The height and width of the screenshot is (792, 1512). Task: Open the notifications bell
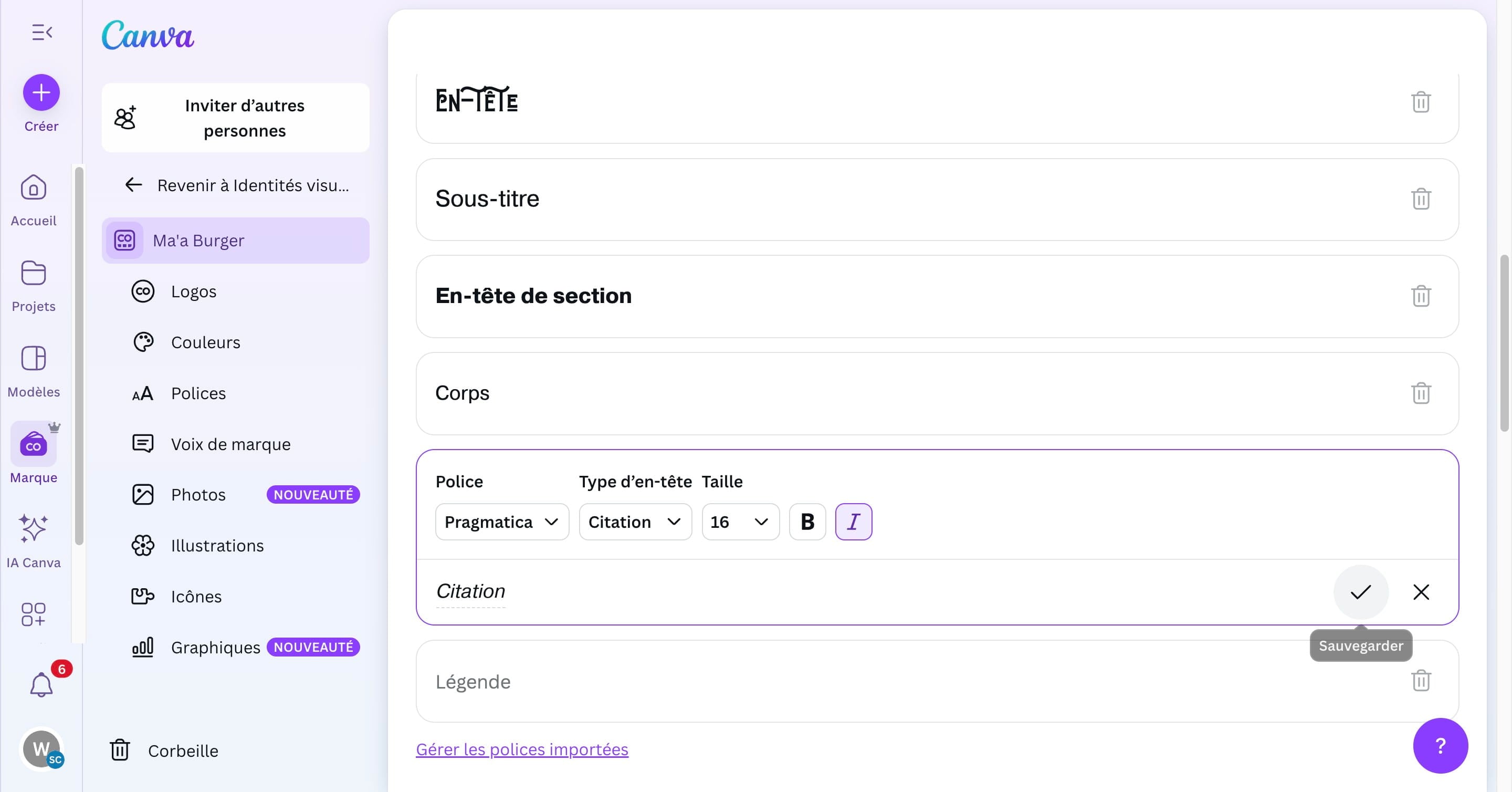41,684
